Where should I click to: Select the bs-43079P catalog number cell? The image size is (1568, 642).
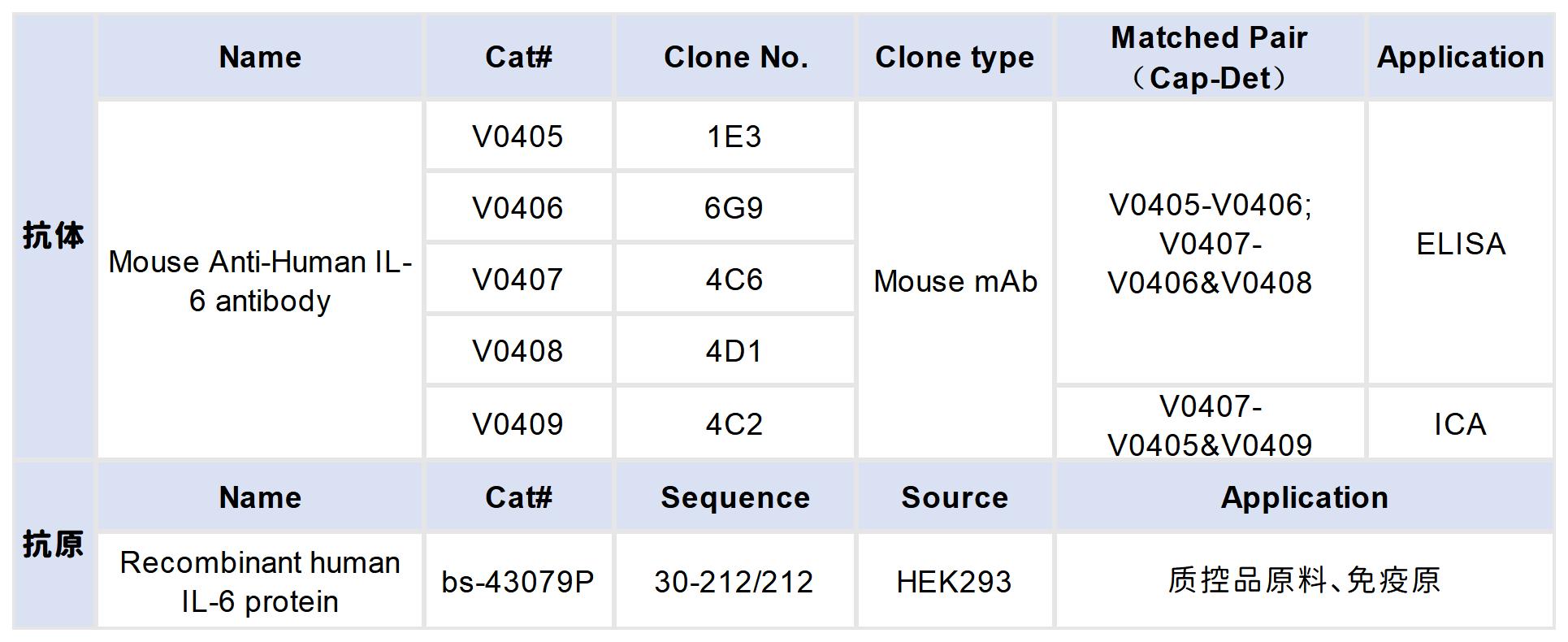tap(518, 581)
